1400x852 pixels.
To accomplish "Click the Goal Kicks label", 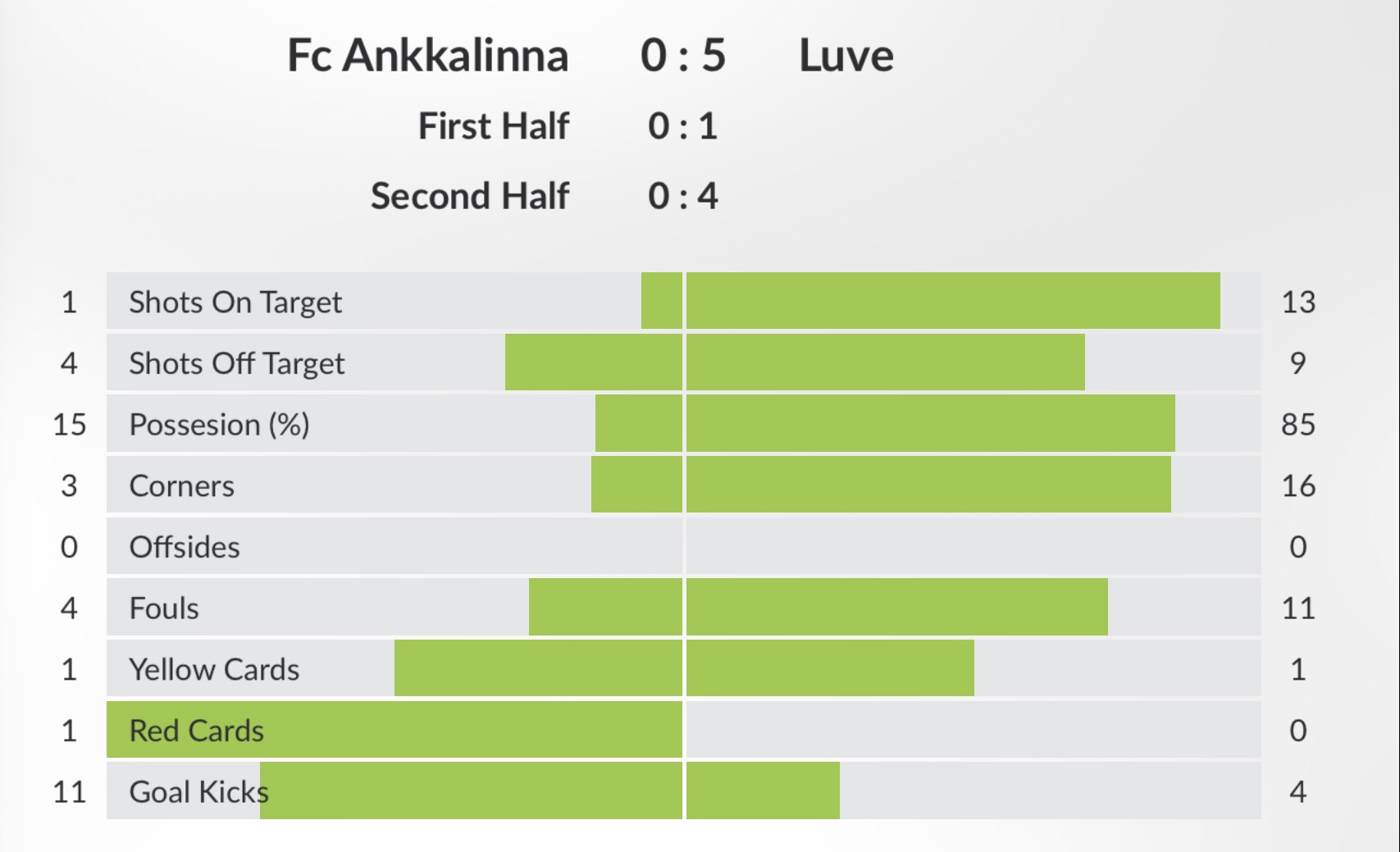I will [x=198, y=792].
